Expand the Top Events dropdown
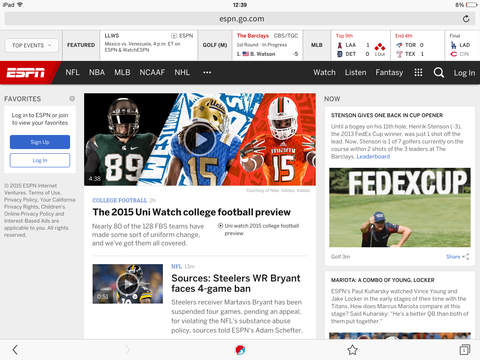 32,45
